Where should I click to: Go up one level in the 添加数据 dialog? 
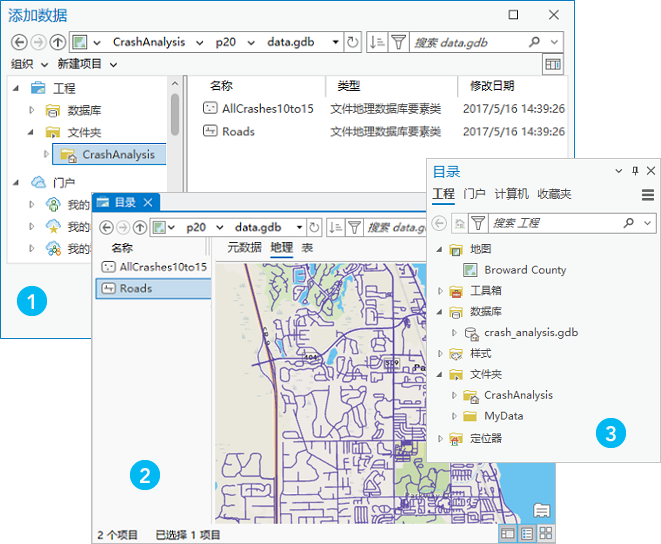point(57,43)
